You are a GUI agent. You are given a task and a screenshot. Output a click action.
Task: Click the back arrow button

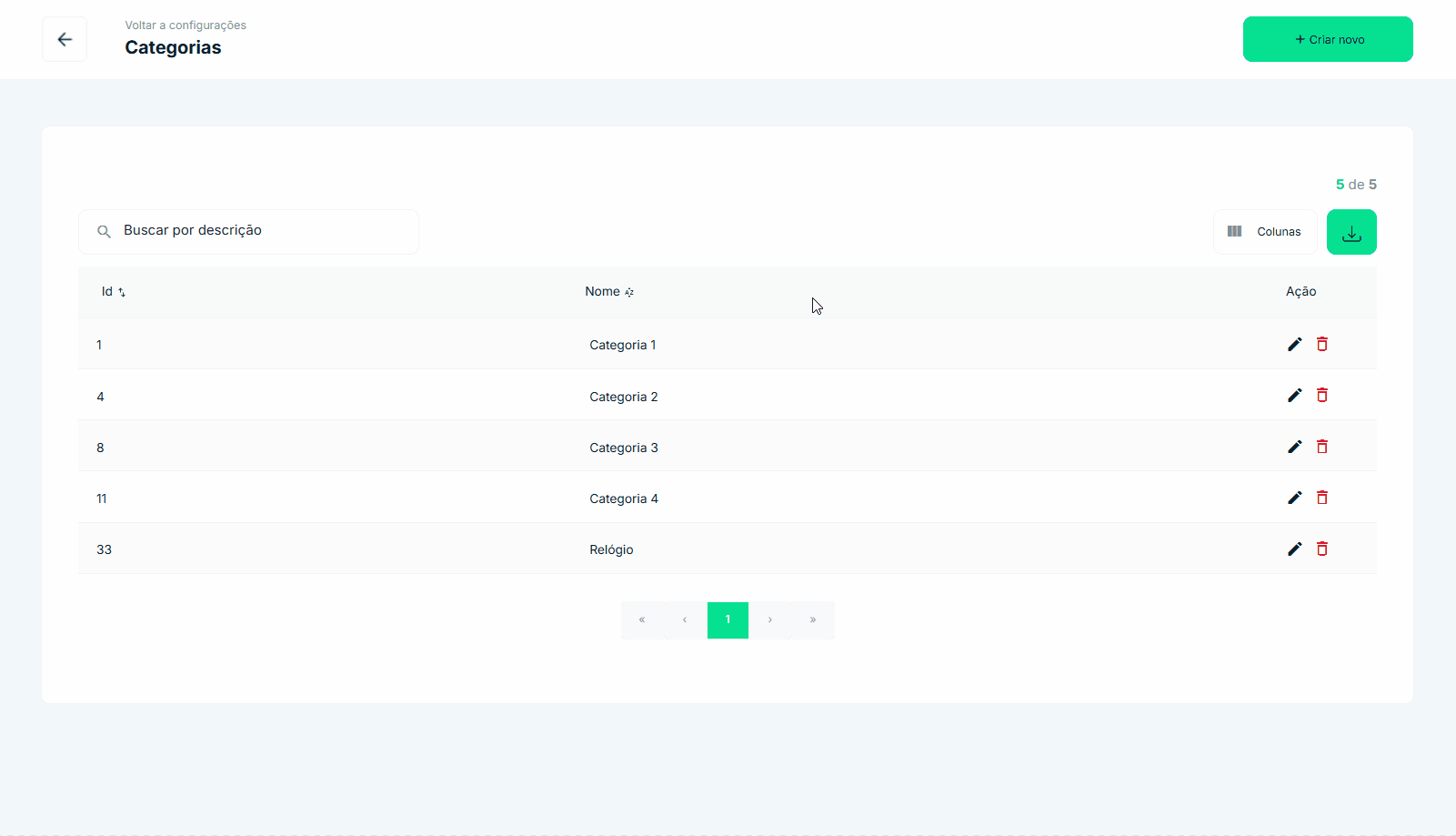tap(65, 39)
